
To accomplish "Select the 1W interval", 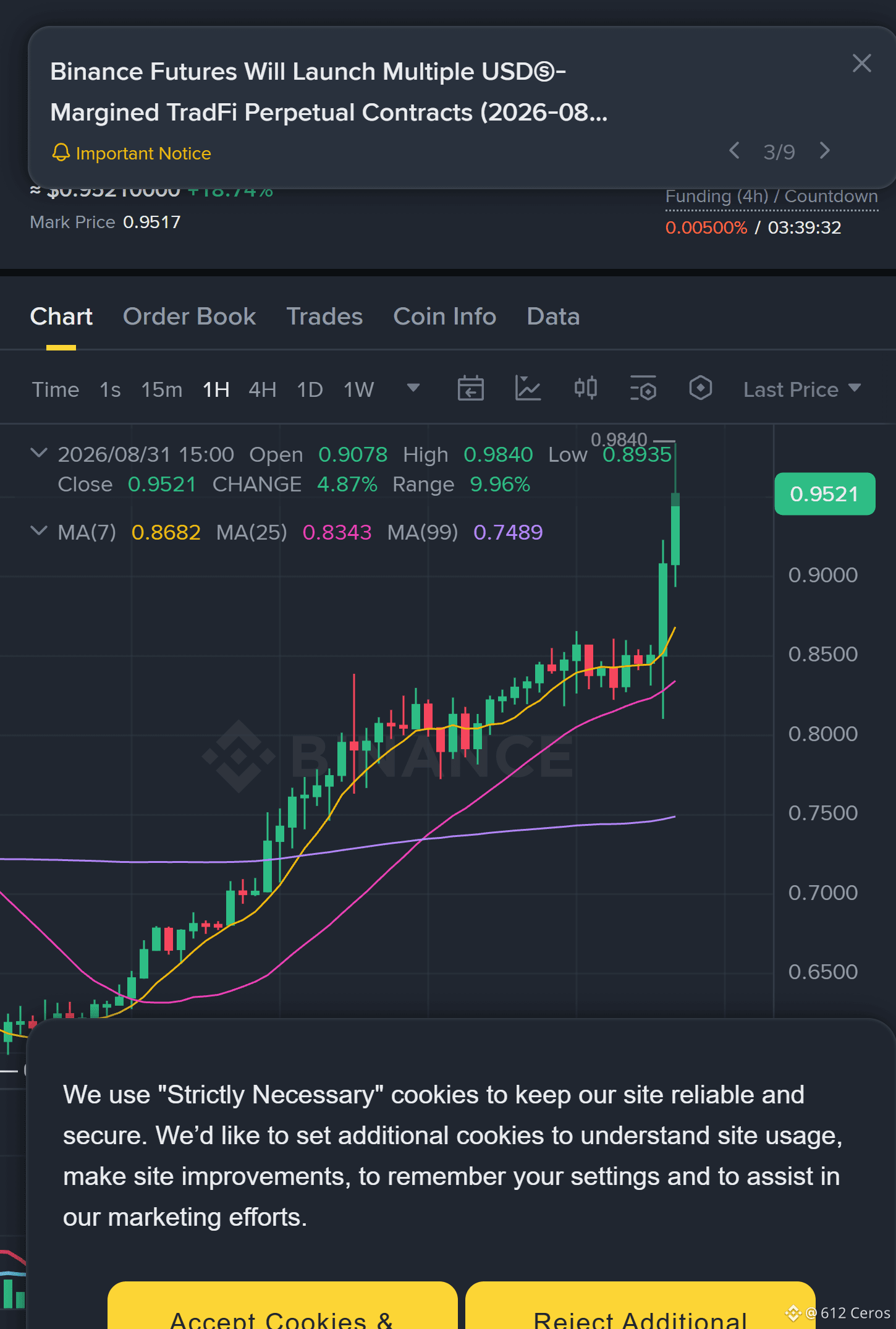I will tap(359, 389).
